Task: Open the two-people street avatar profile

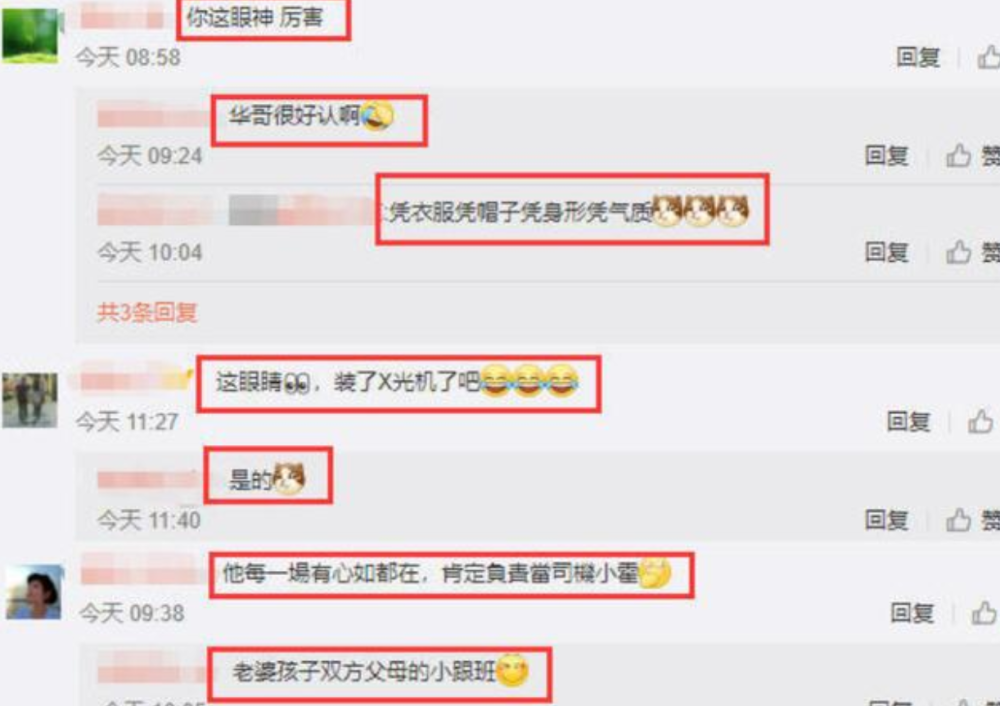Action: pos(30,400)
